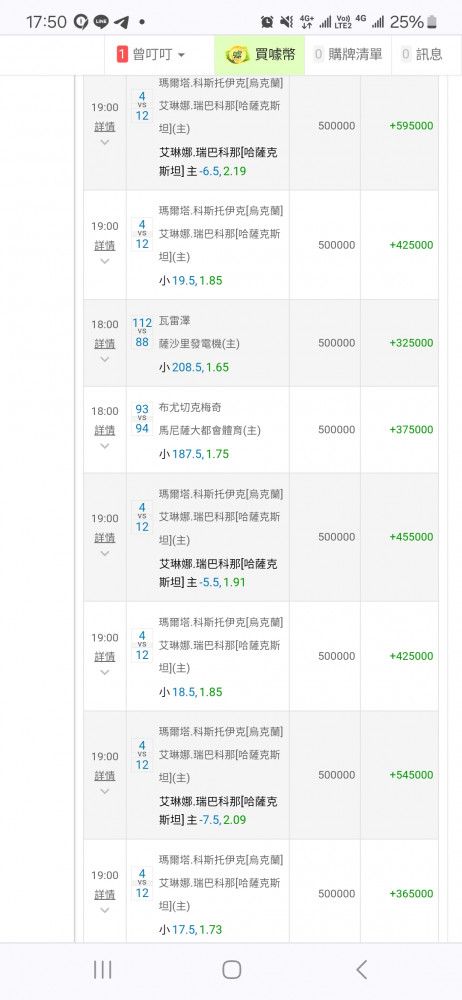Tap the Android home button
Viewport: 462px width, 1000px height.
(x=231, y=970)
